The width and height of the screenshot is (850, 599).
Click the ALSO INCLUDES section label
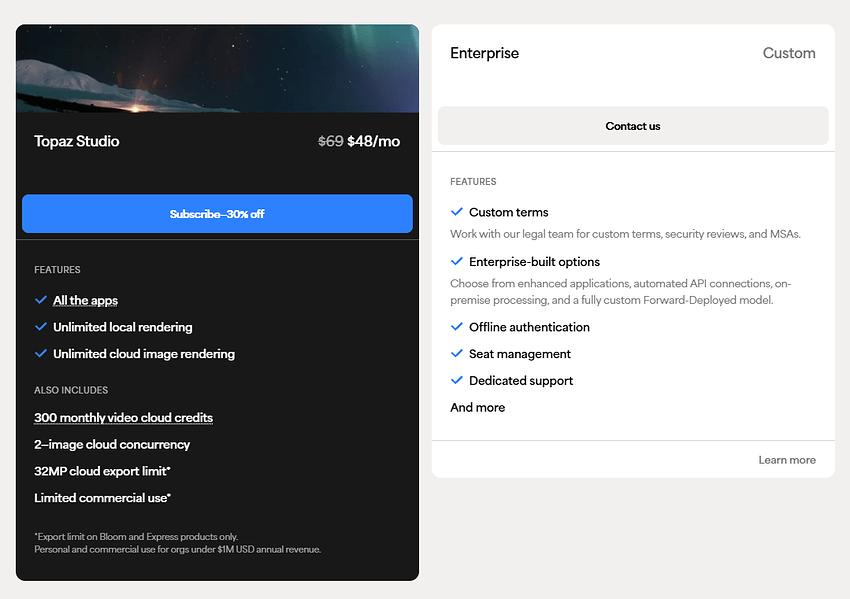coord(71,390)
